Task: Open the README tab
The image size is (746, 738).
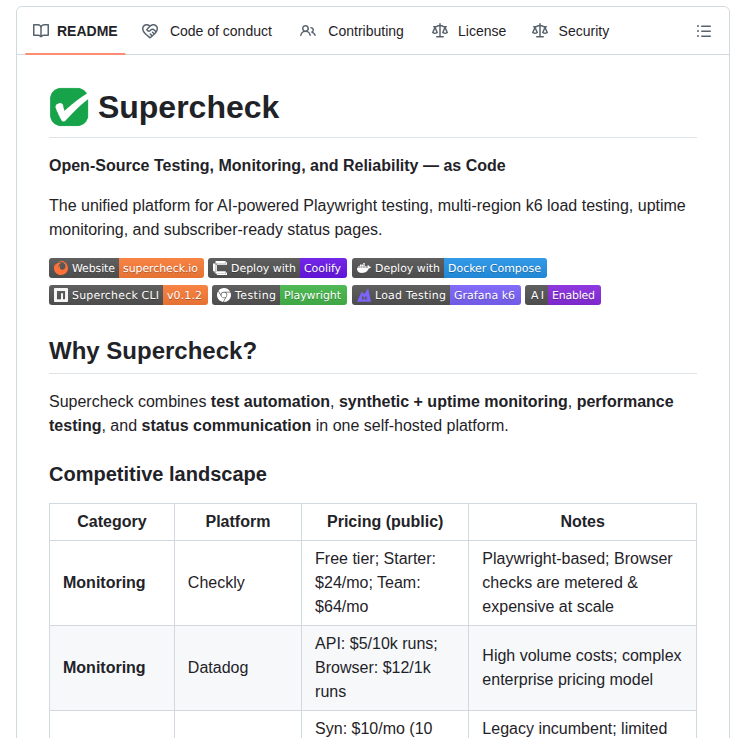Action: (x=75, y=31)
